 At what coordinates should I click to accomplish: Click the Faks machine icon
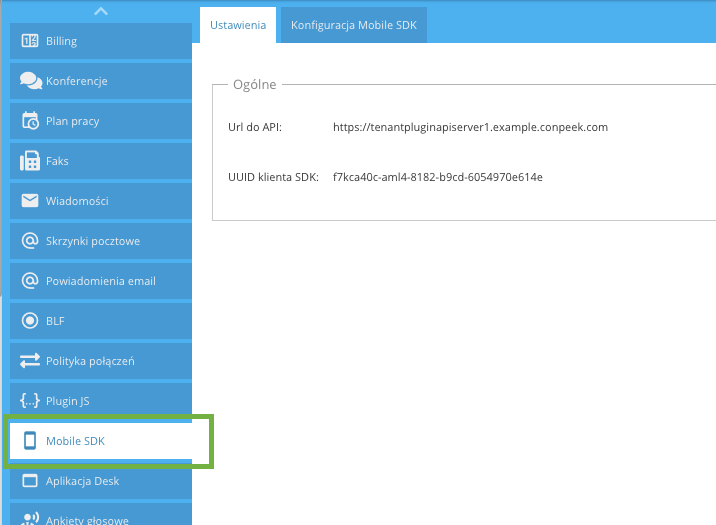[x=30, y=161]
